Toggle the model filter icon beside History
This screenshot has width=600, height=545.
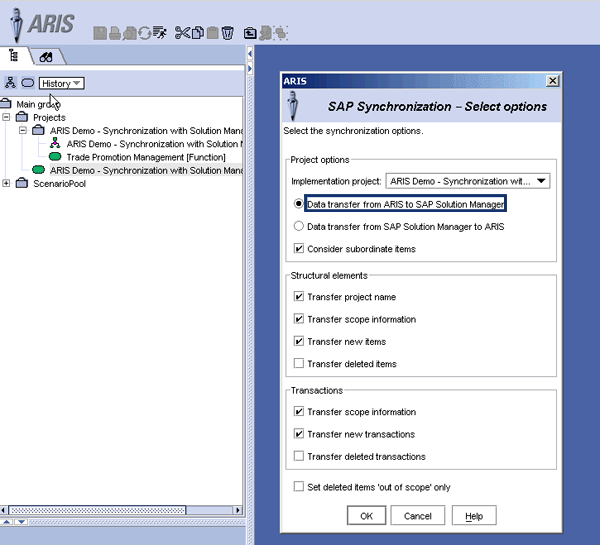tap(10, 83)
